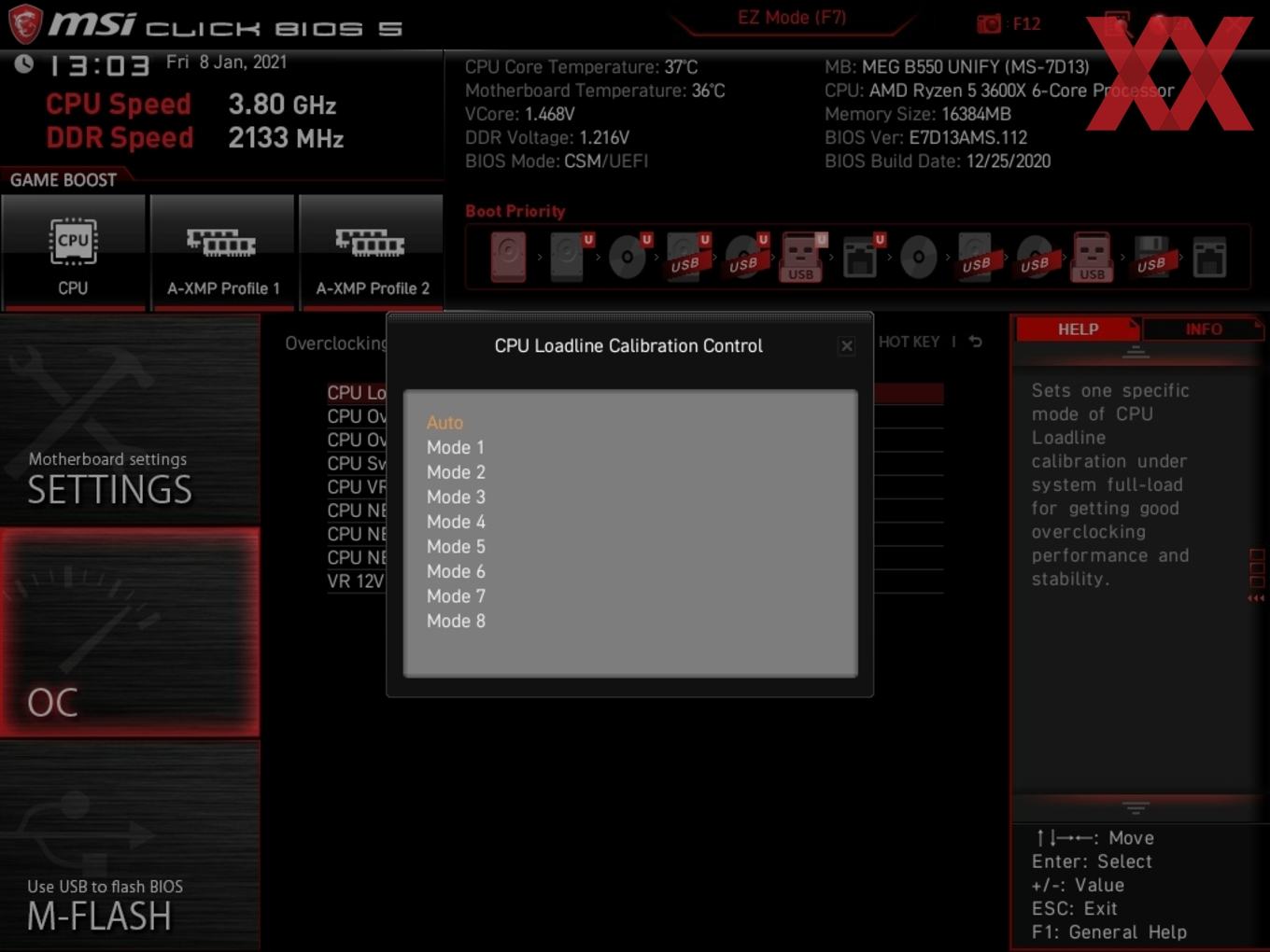The image size is (1270, 952).
Task: Choose Mode 3 for loadline calibration
Action: (456, 497)
